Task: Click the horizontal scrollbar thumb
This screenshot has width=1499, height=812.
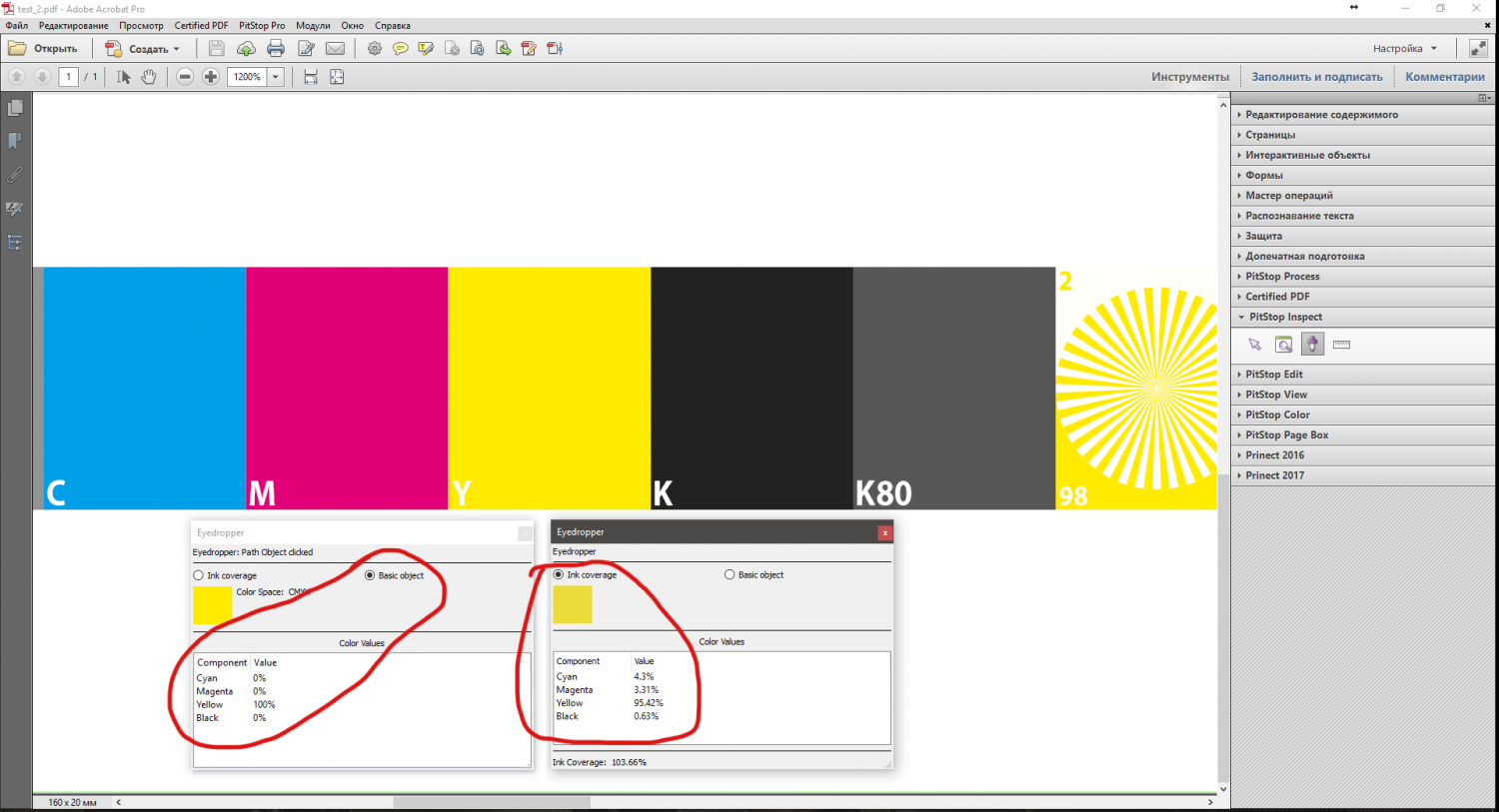Action: coord(492,802)
